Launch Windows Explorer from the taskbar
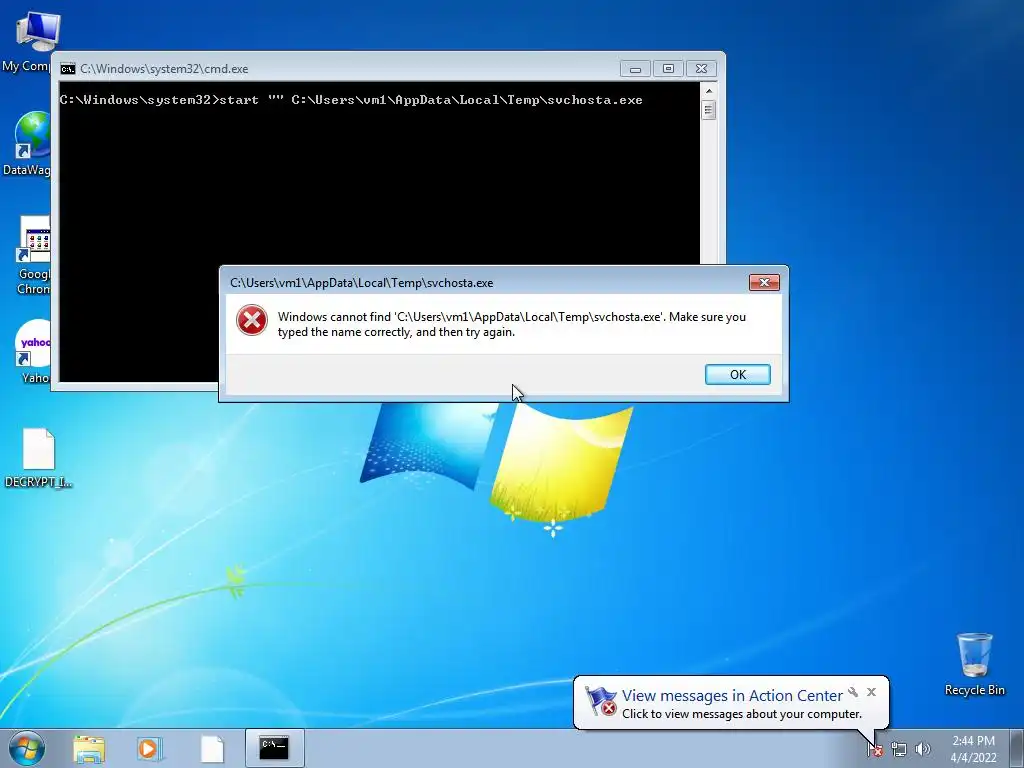1024x768 pixels. tap(89, 748)
